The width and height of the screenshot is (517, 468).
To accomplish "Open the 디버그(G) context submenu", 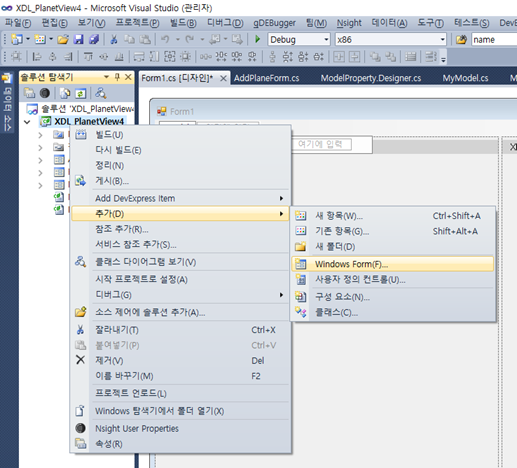I will (180, 295).
